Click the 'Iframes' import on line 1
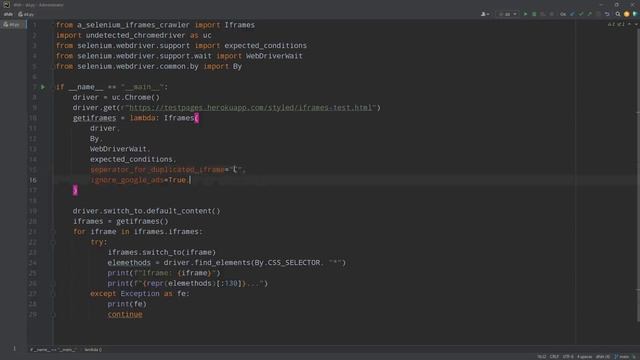Viewport: 640px width, 360px height. point(240,25)
